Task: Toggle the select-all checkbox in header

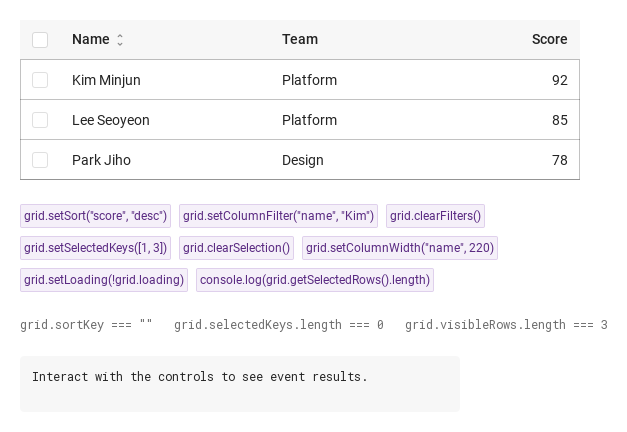Action: (40, 40)
